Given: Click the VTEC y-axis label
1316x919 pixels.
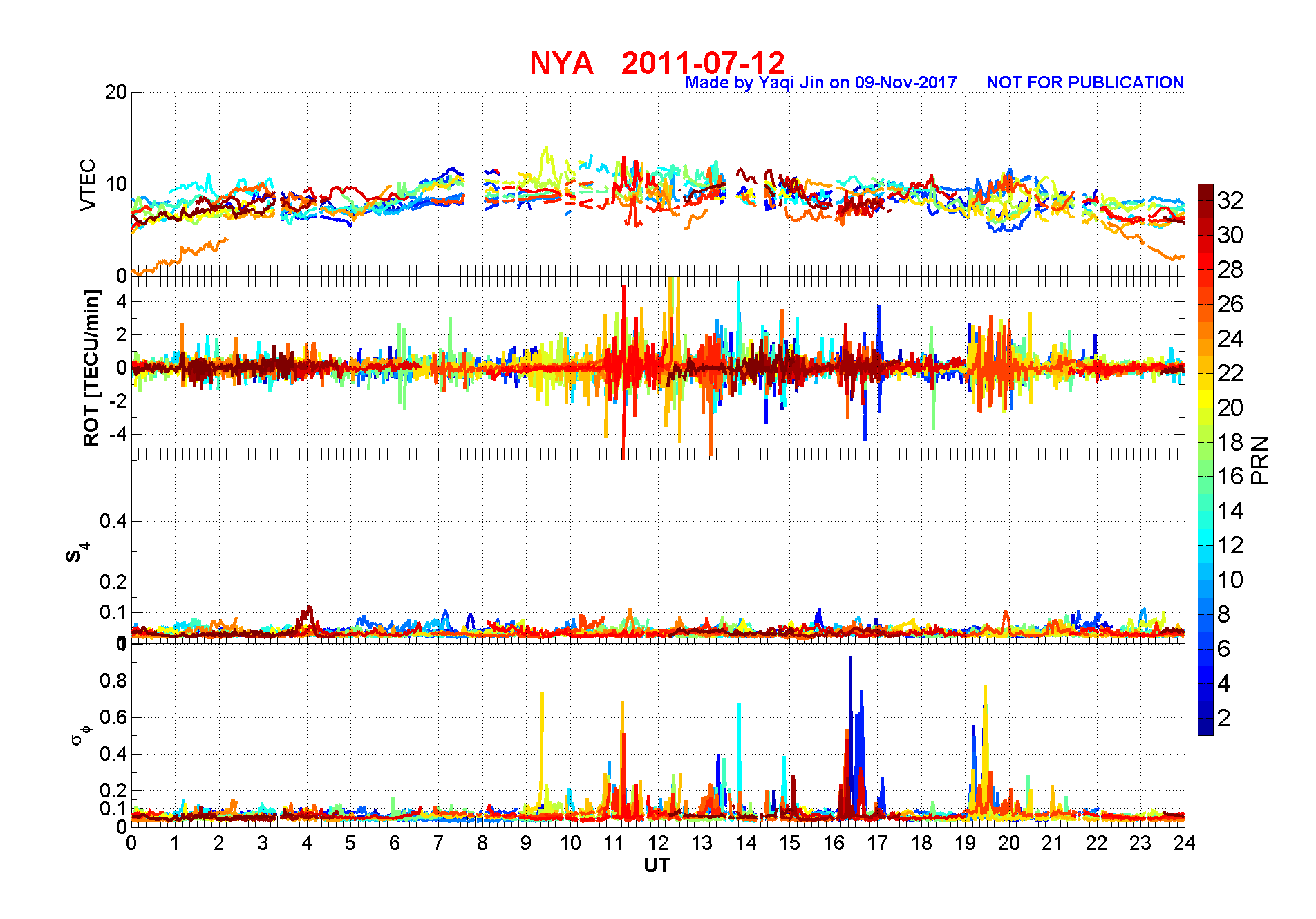Looking at the screenshot, I should pyautogui.click(x=88, y=184).
